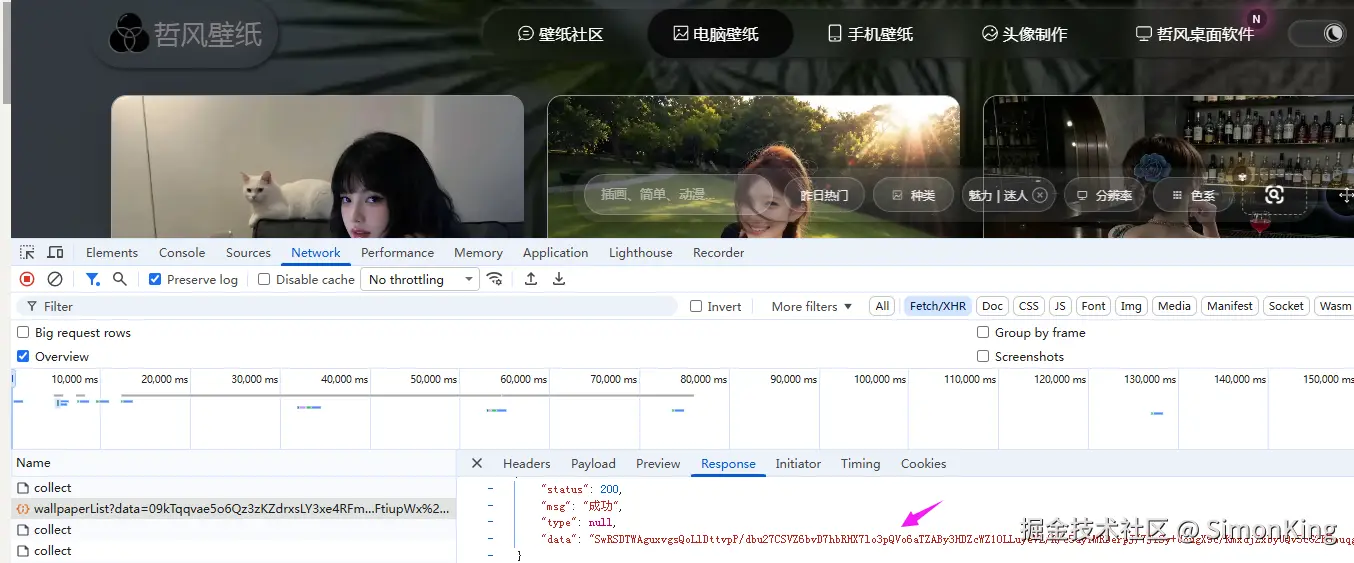Select the Font type filter

tap(1094, 306)
